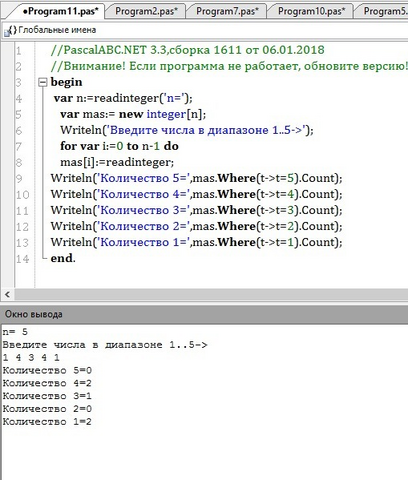This screenshot has height=480, width=408.
Task: Open the Program10.pas tab
Action: point(311,11)
